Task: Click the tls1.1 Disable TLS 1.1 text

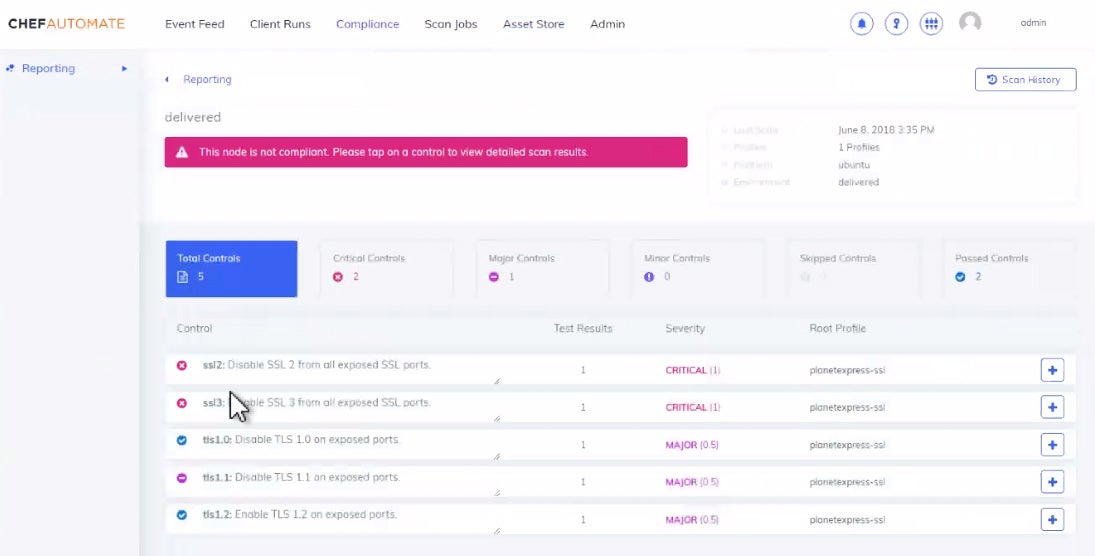Action: 301,478
